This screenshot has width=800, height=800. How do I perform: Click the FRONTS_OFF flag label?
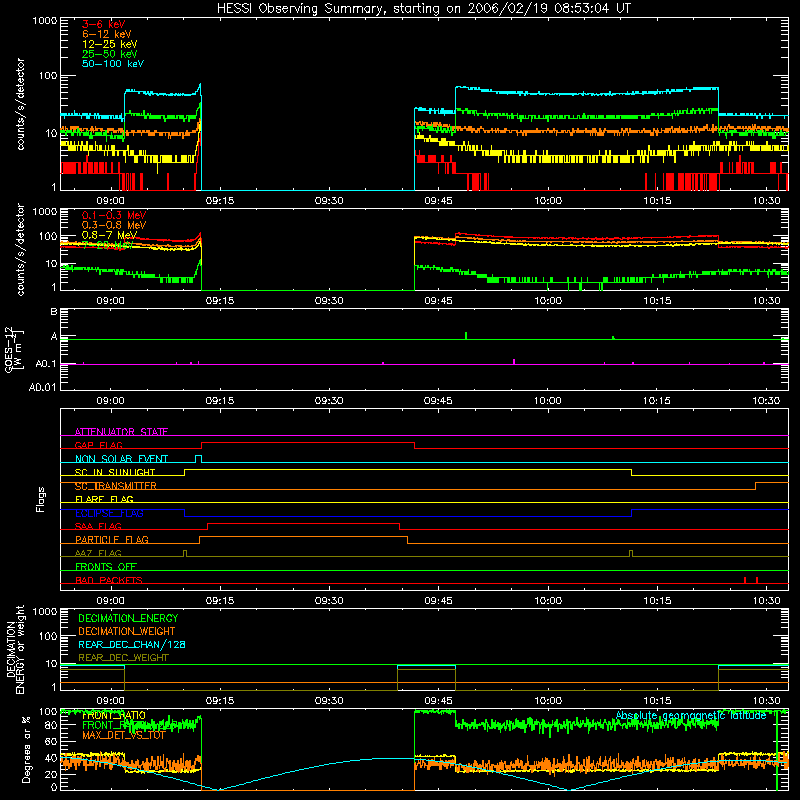(106, 566)
